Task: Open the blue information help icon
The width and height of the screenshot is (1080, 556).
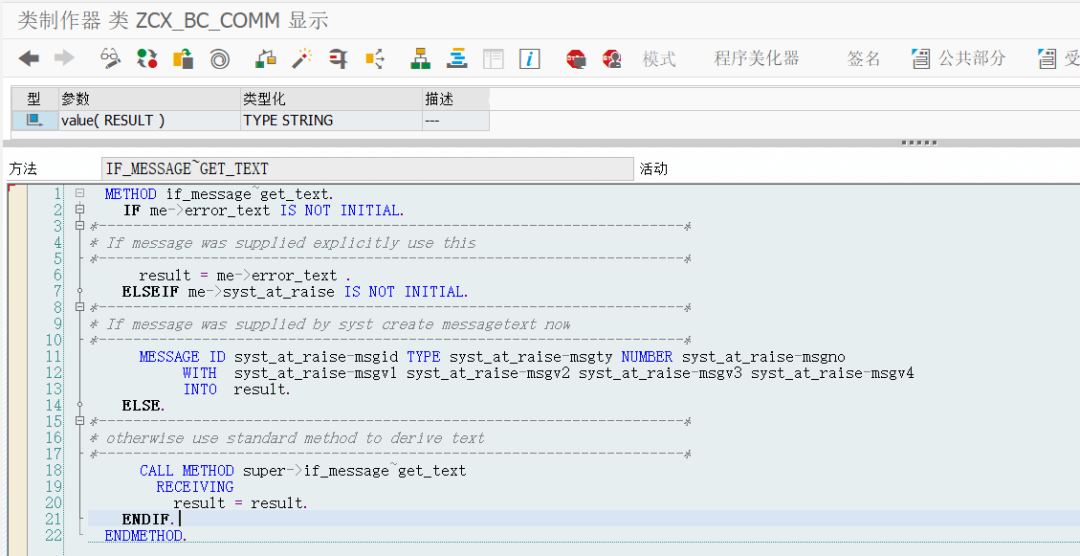Action: [x=529, y=59]
